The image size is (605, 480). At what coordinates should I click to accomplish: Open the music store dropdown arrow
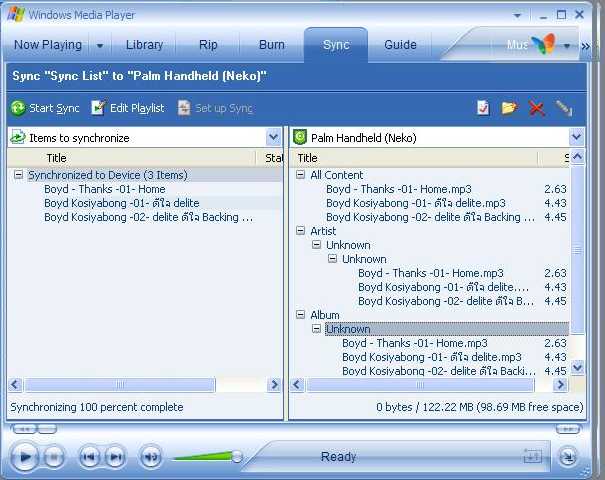point(567,46)
